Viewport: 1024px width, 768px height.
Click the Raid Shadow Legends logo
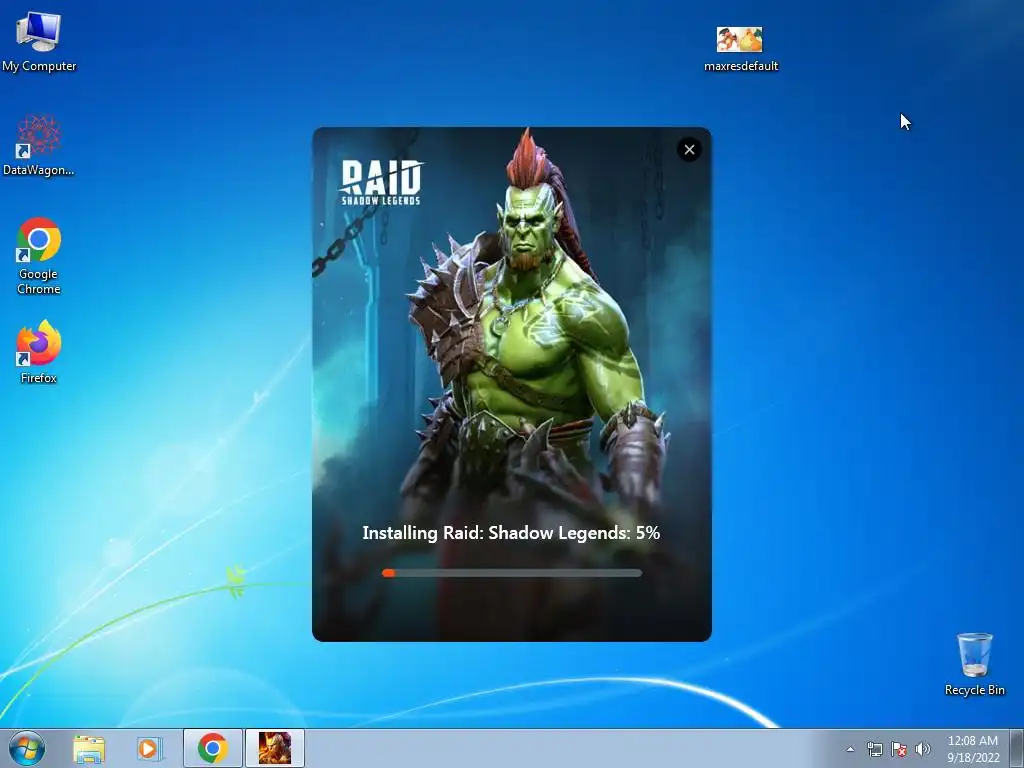coord(381,182)
